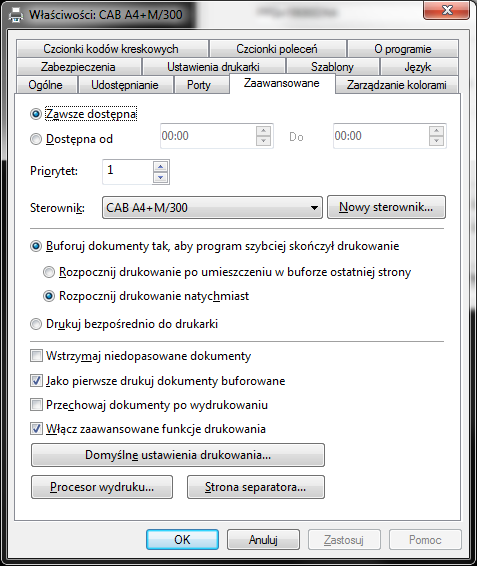Uncheck Jako pierwsze drukuj dokumenty buforowane
Screen dimensions: 477x566
[36, 381]
